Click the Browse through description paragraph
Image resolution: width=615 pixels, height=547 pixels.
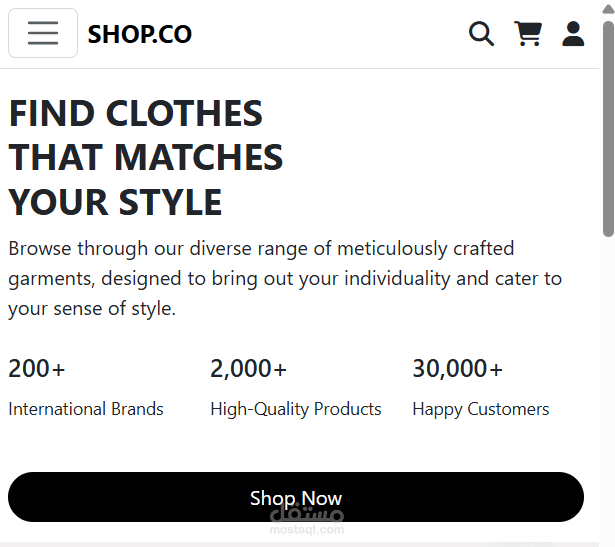[x=285, y=279]
